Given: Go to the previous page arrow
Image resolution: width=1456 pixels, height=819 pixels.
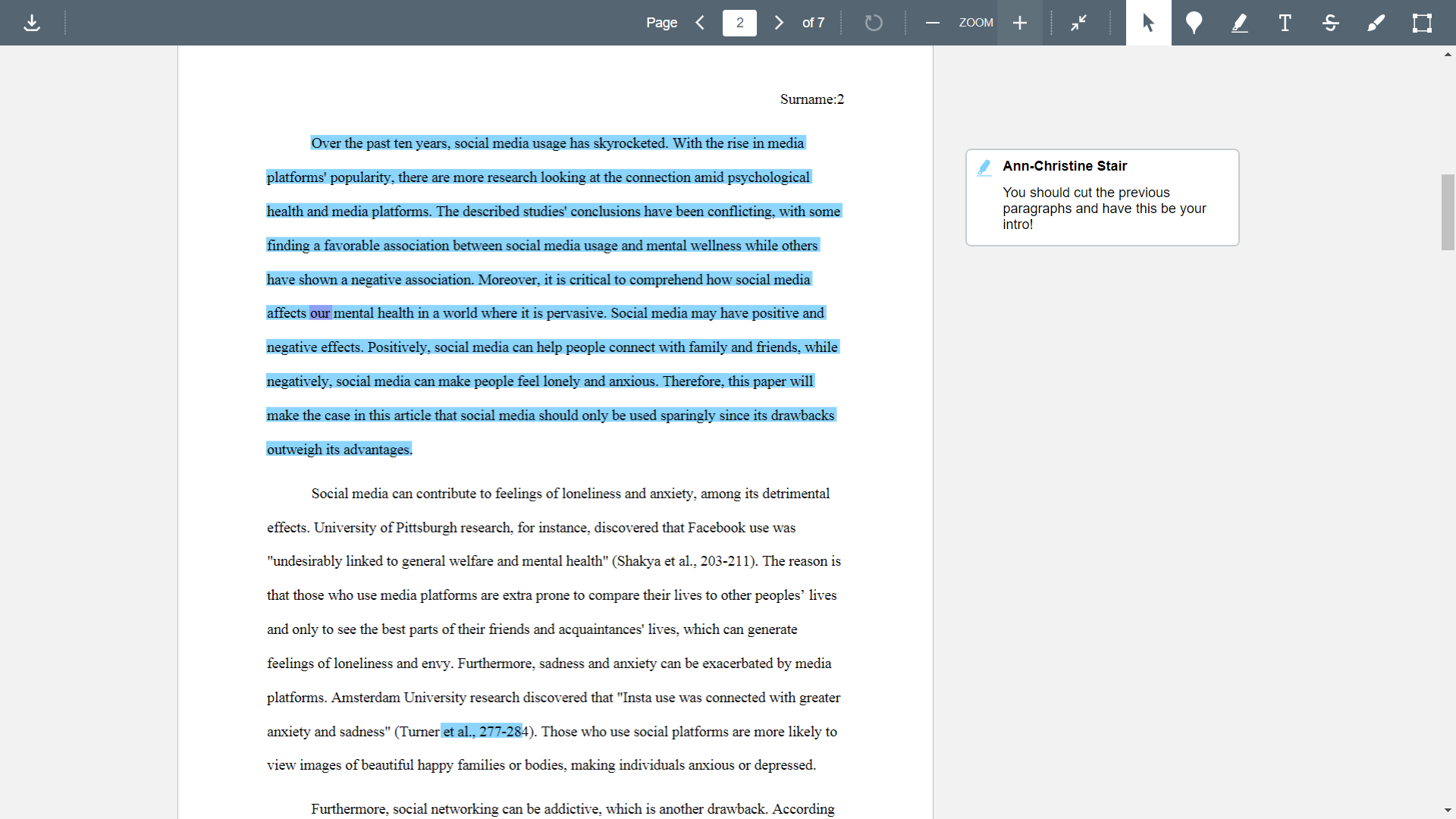Looking at the screenshot, I should 701,23.
